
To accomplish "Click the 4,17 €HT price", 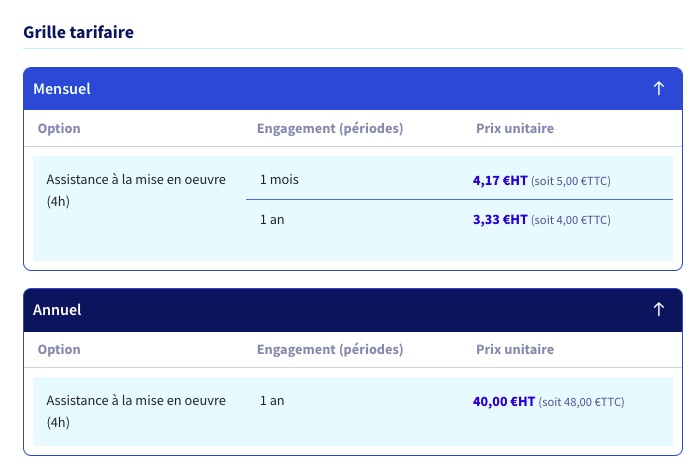I will coord(500,181).
